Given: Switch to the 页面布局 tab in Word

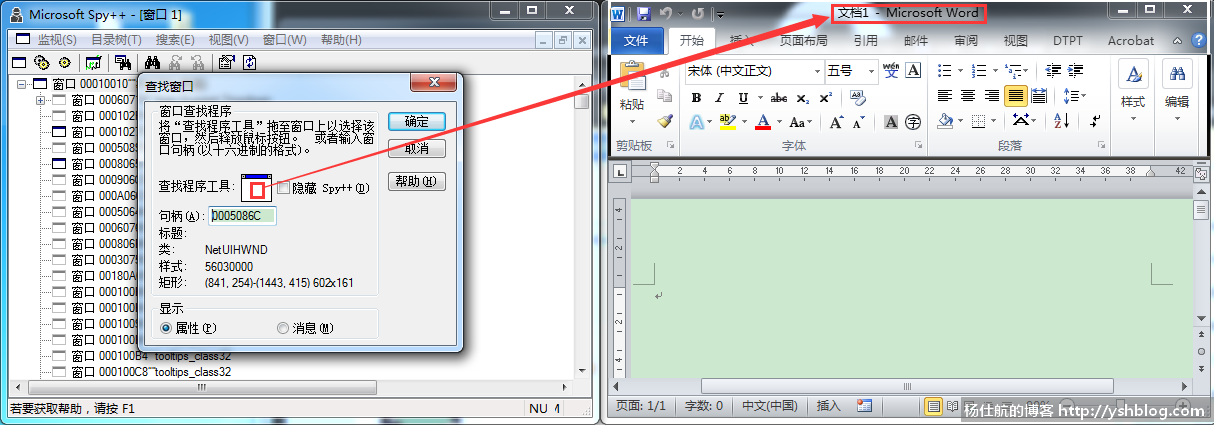Looking at the screenshot, I should click(x=803, y=41).
